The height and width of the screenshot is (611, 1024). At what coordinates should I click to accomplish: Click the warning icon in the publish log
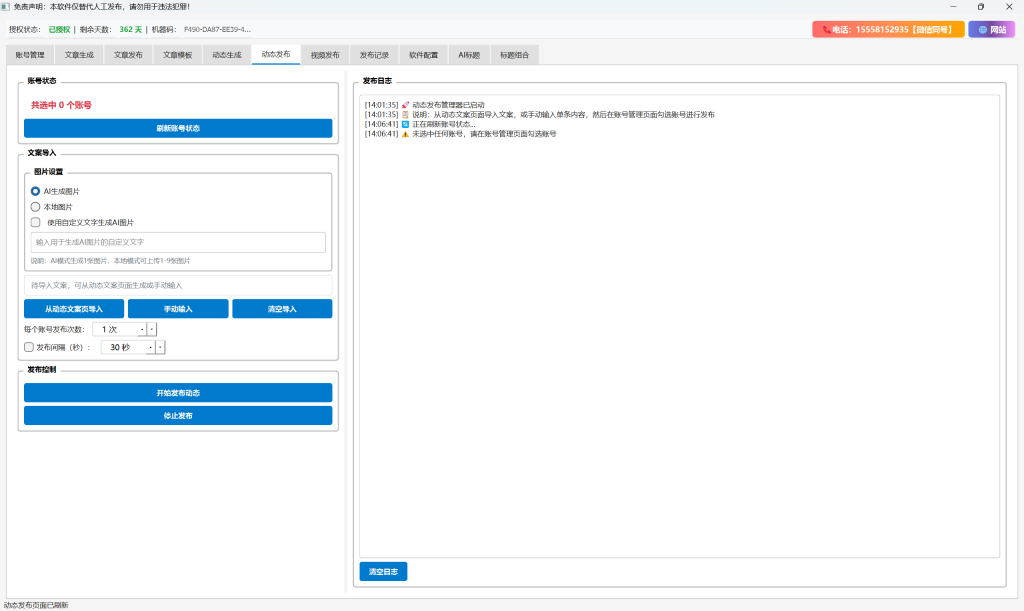(x=405, y=133)
